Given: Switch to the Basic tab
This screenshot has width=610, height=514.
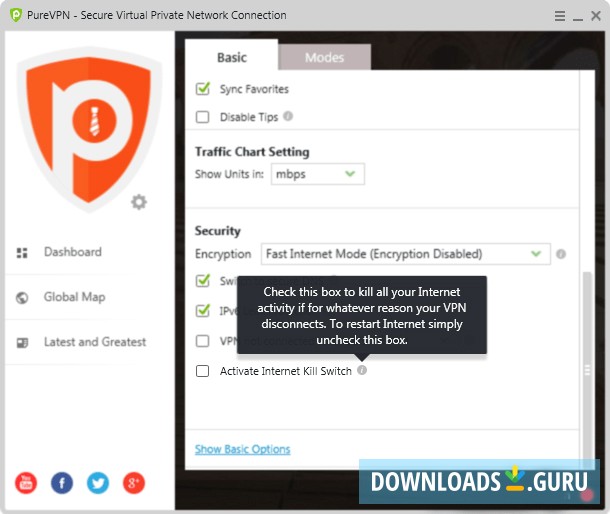Looking at the screenshot, I should point(232,57).
